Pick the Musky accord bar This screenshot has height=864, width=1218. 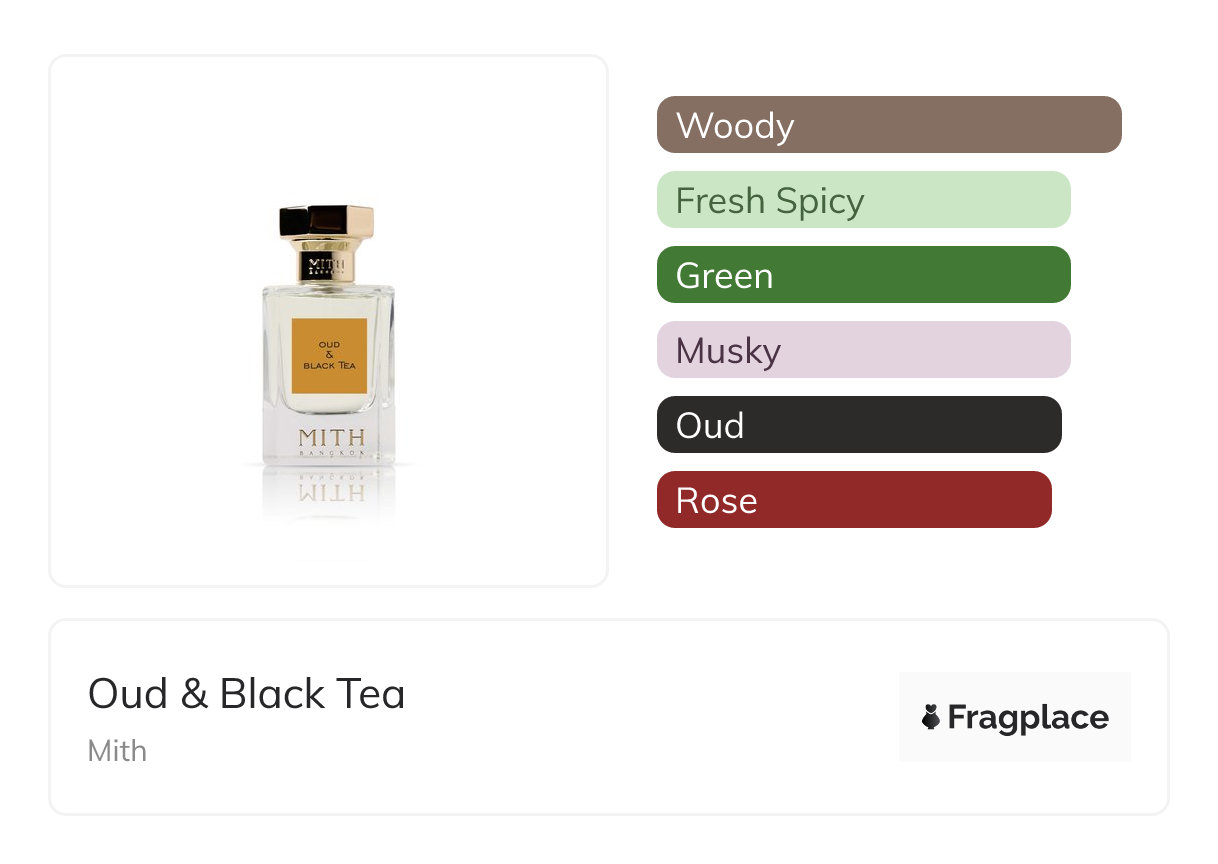[863, 350]
